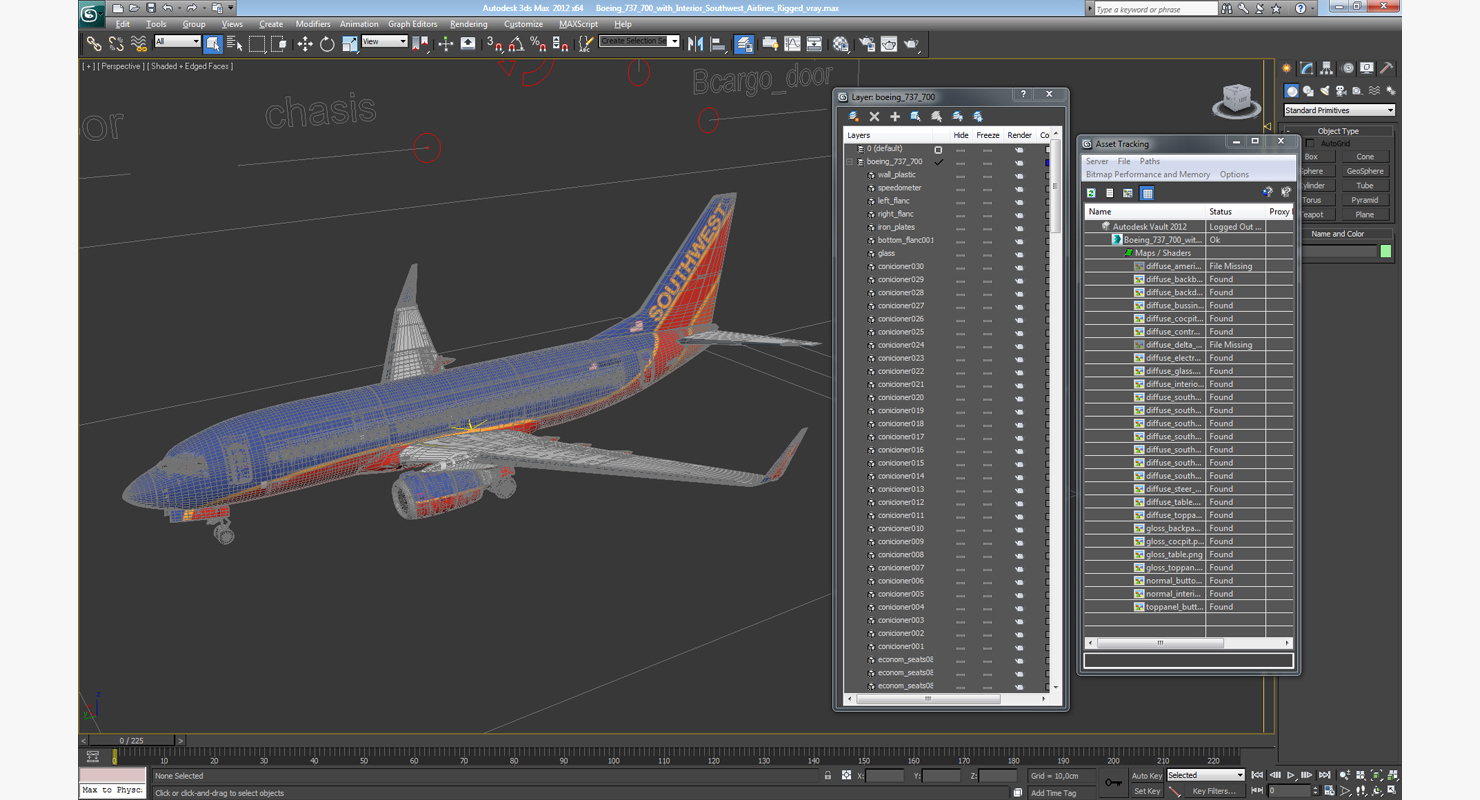This screenshot has width=1480, height=800.
Task: Switch Asset Tracking to table view icon
Action: coord(1147,193)
